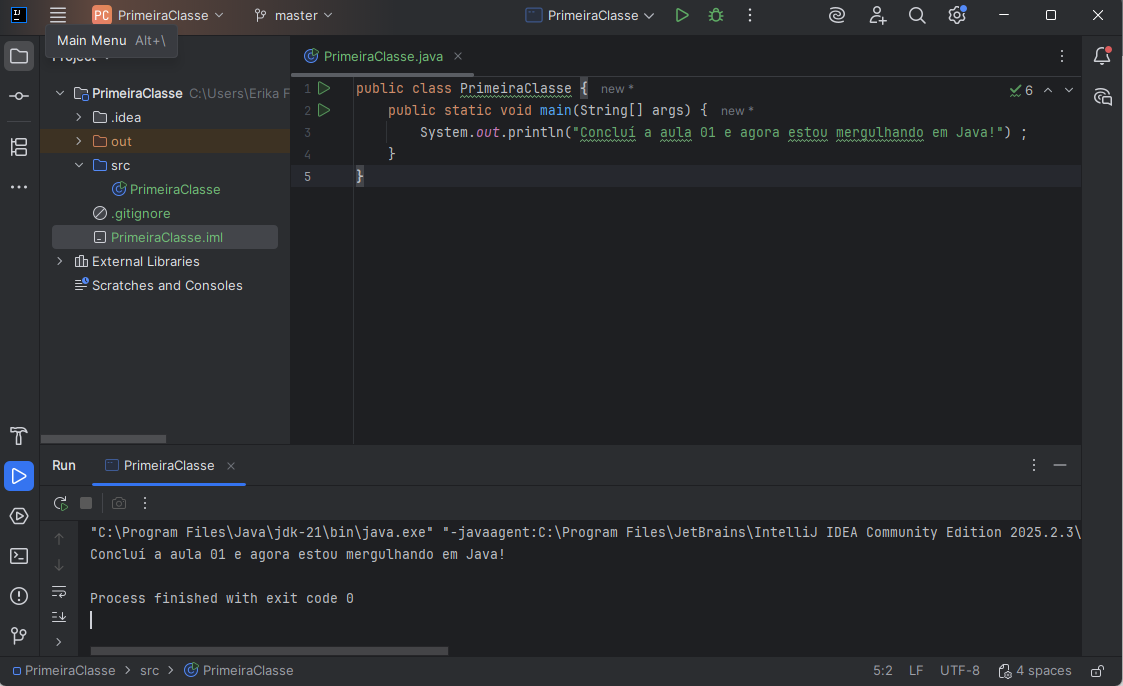This screenshot has width=1123, height=686.
Task: Open the Terminal tool window
Action: (19, 556)
